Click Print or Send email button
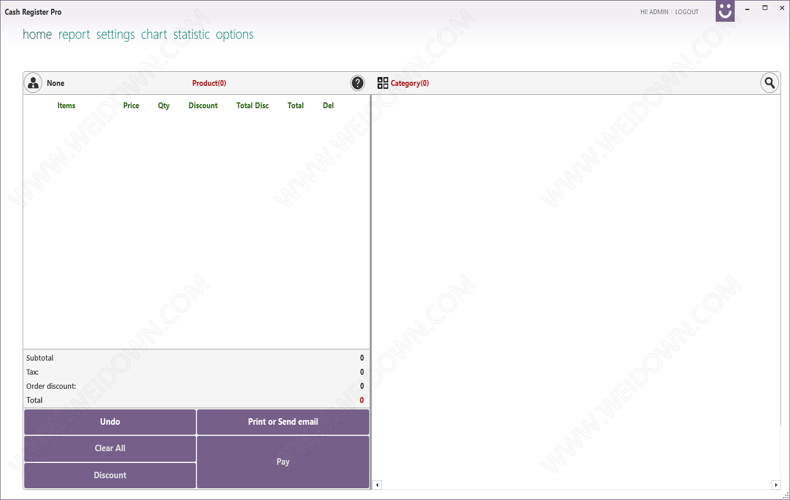Viewport: 790px width, 500px height. tap(283, 422)
